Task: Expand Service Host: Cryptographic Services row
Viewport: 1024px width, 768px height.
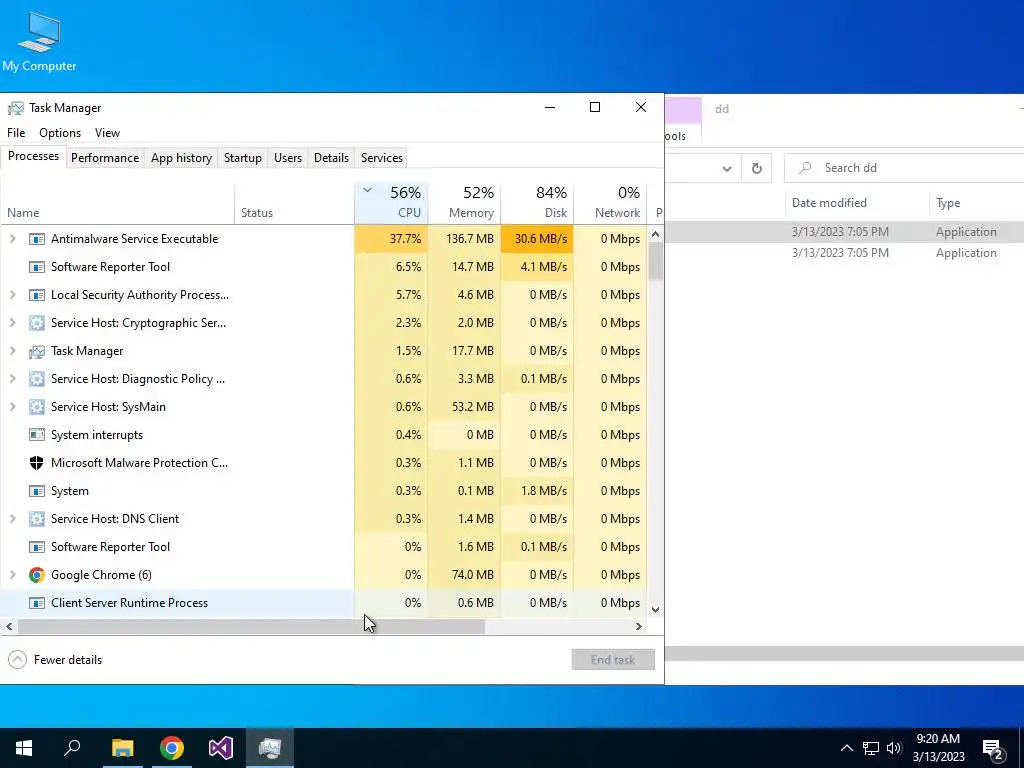Action: 12,323
